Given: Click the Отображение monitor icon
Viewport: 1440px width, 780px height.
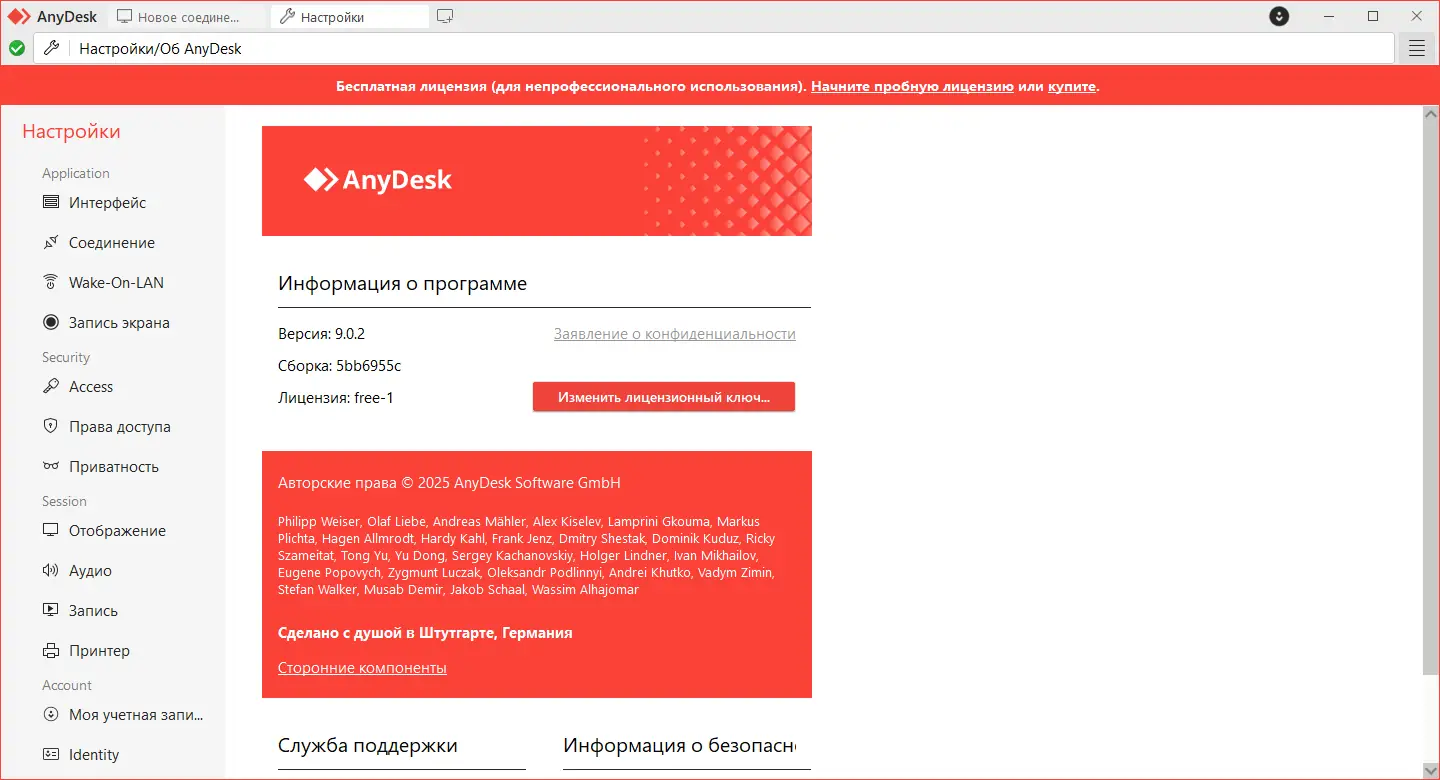Looking at the screenshot, I should click(51, 530).
